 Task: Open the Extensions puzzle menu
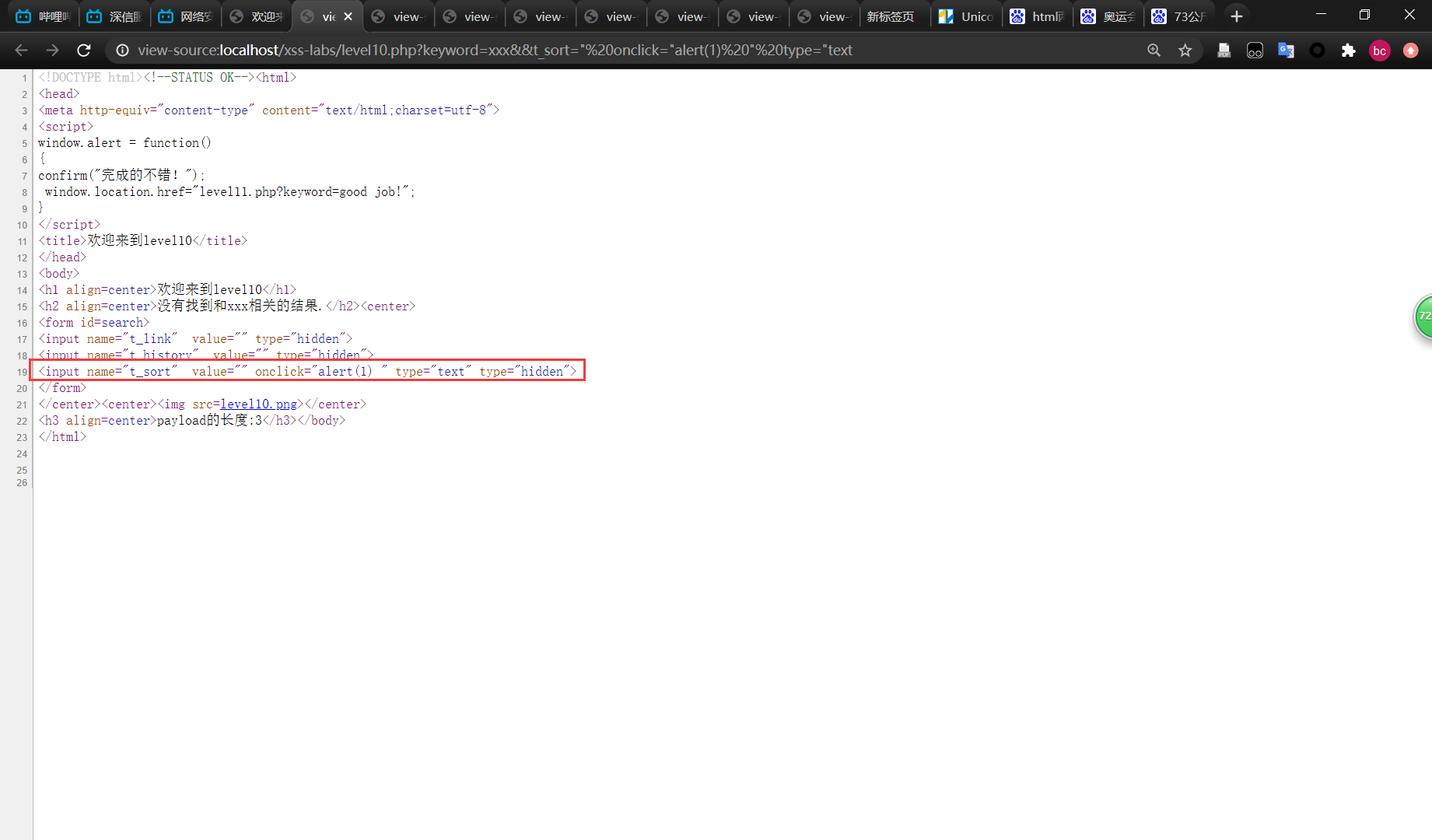coord(1348,51)
